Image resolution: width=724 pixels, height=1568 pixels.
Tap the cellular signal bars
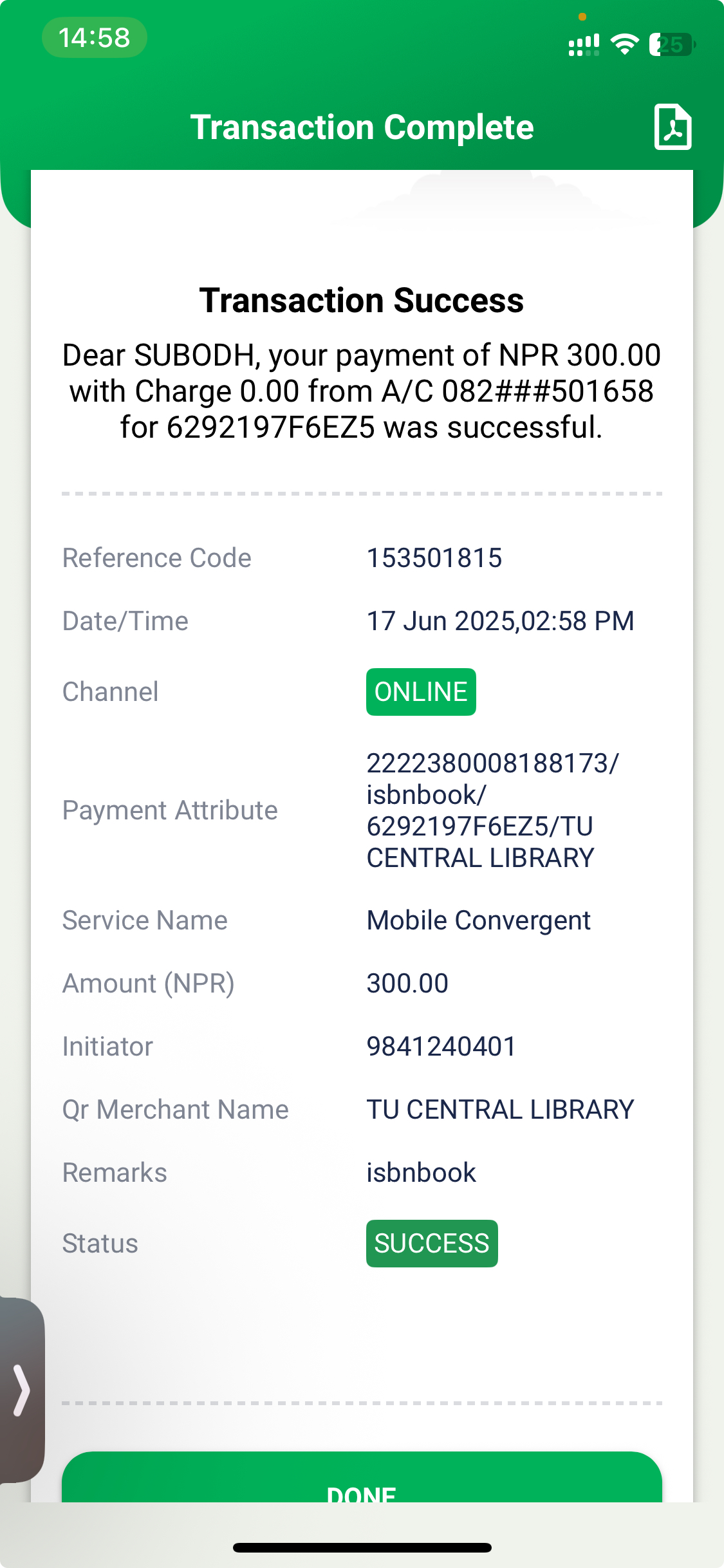[584, 45]
